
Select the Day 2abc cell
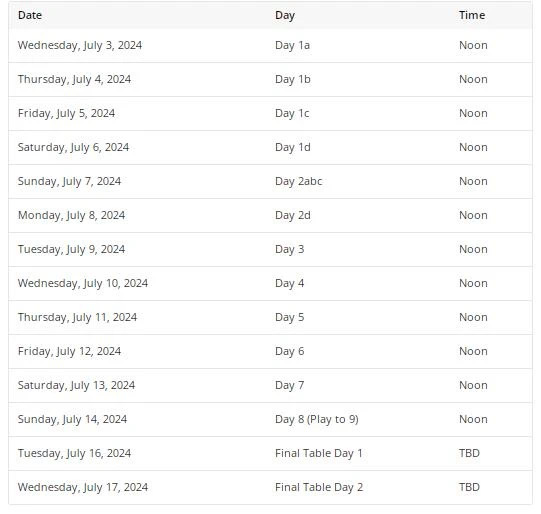(298, 181)
